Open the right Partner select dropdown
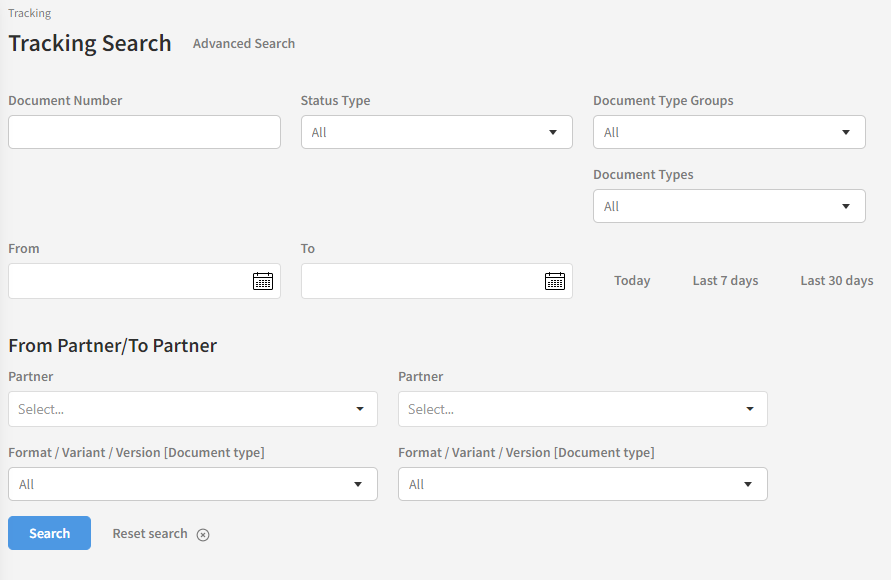This screenshot has height=580, width=891. click(x=582, y=409)
